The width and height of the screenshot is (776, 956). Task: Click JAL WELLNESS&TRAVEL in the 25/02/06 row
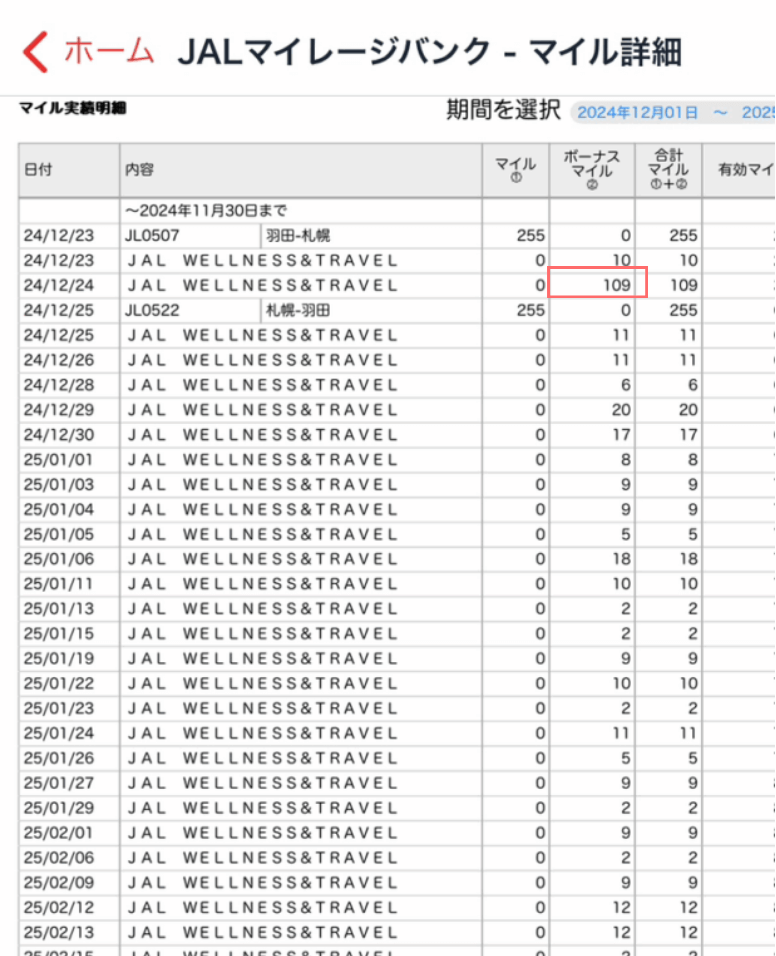pos(263,858)
